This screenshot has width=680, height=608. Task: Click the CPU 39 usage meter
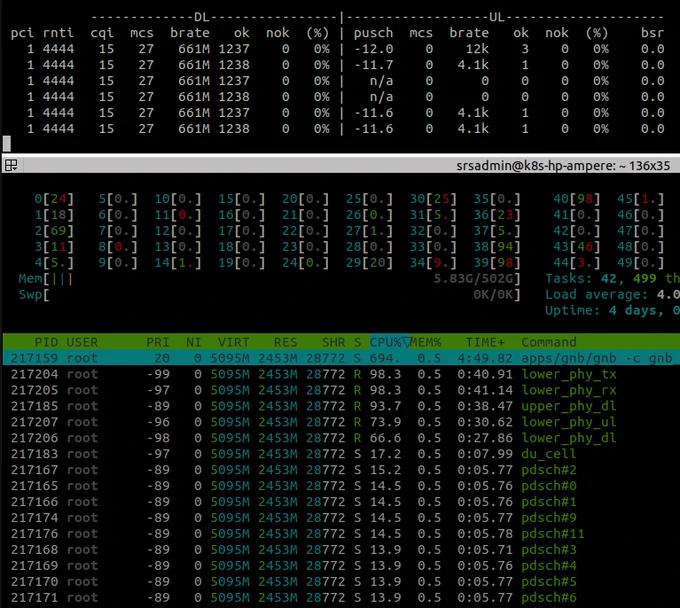point(497,262)
